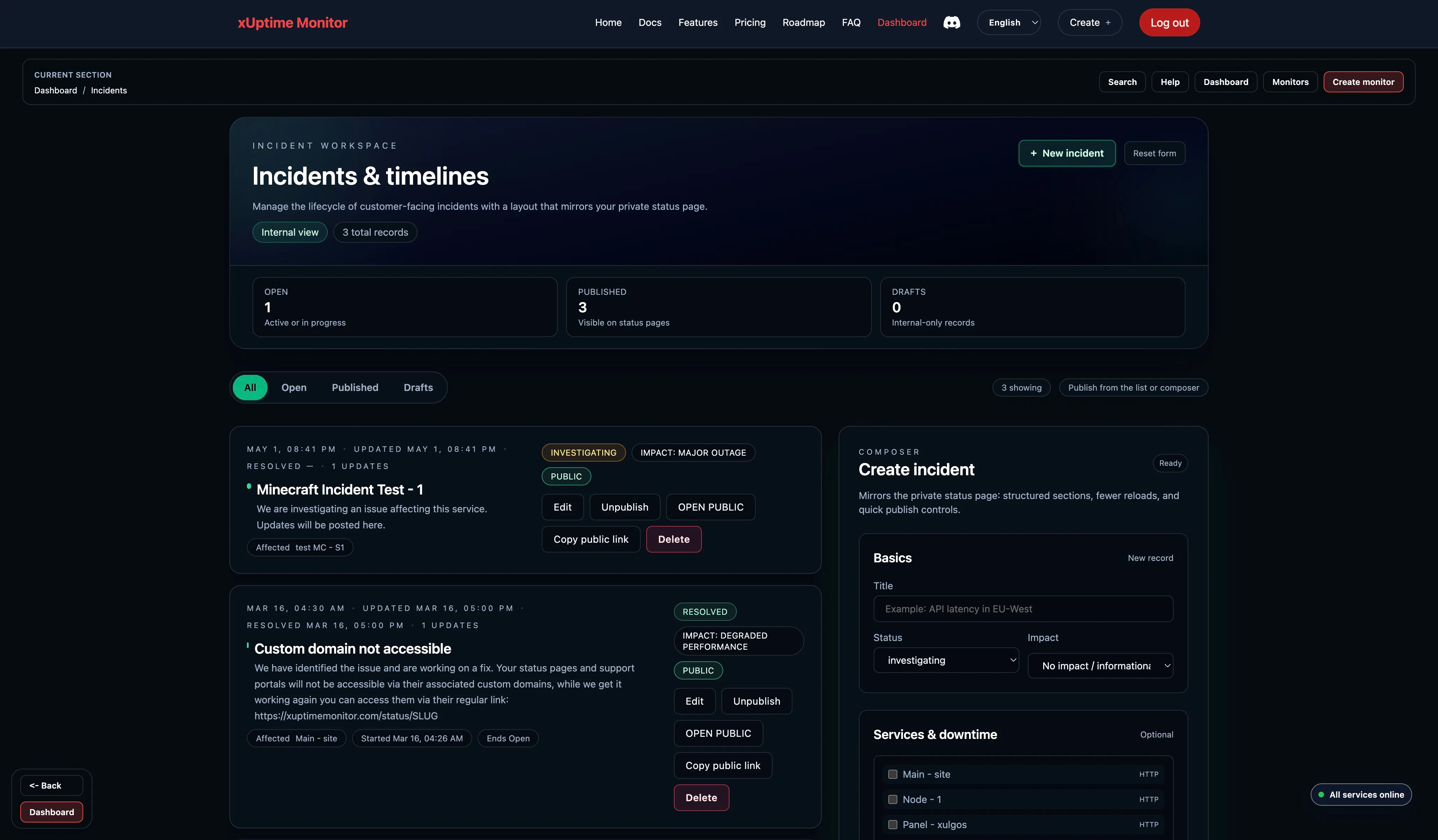Image resolution: width=1438 pixels, height=840 pixels.
Task: Go to the Features page
Action: 697,23
